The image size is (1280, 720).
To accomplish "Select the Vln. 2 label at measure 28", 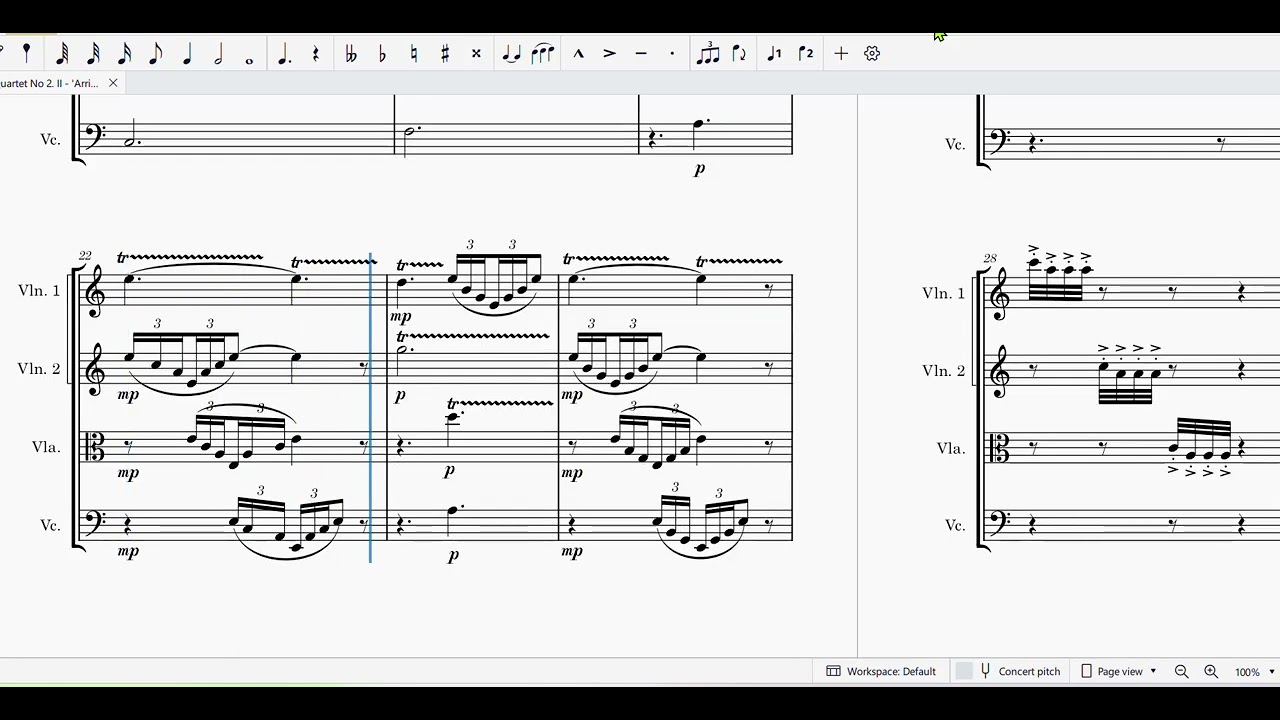I will [x=943, y=371].
